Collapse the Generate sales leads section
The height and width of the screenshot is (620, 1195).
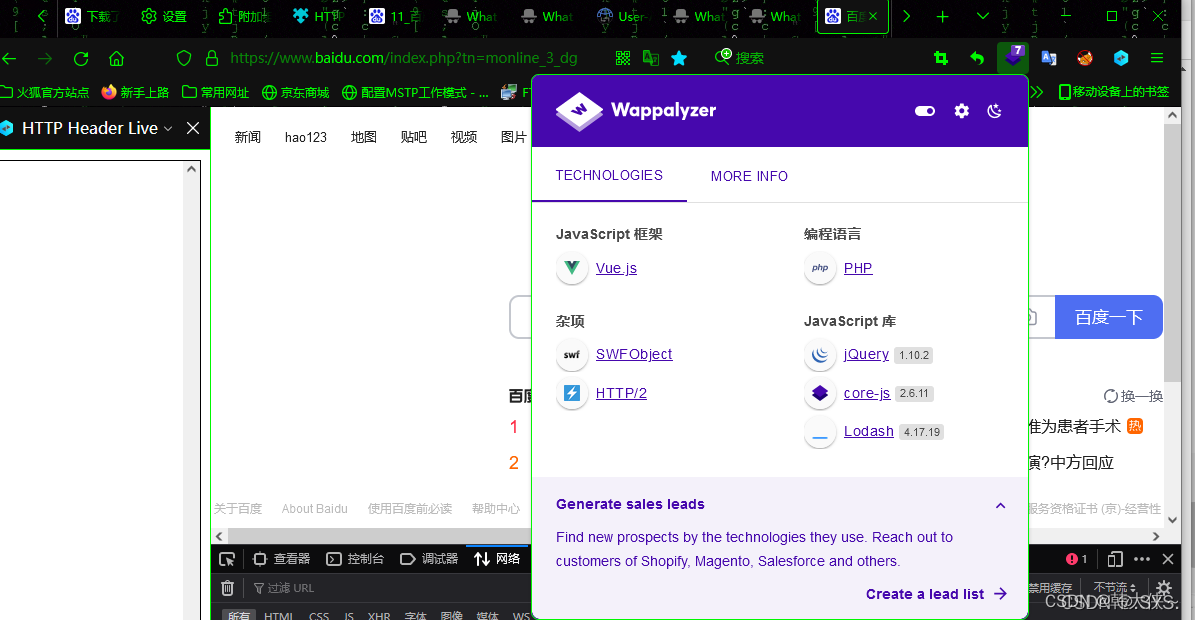(x=1000, y=505)
